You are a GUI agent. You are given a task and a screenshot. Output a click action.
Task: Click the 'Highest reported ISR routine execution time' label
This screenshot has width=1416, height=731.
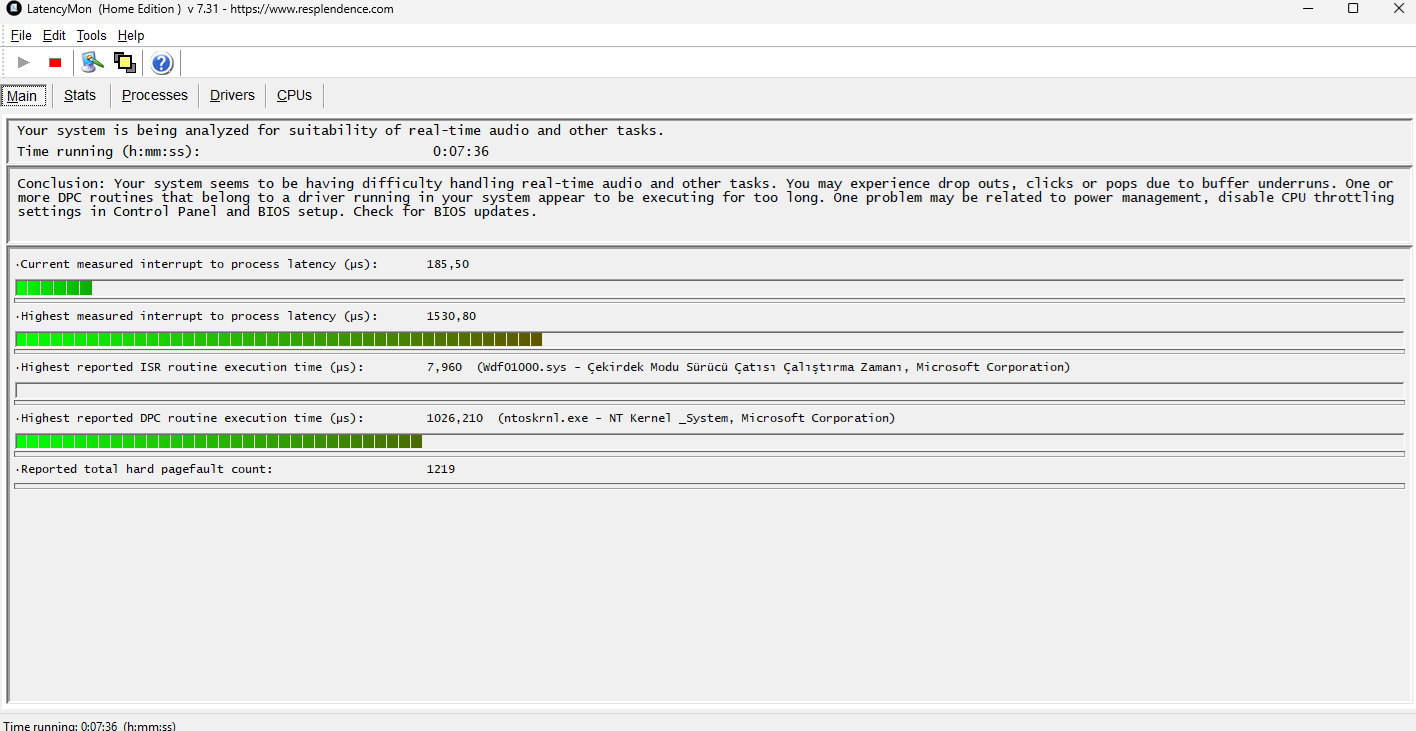pos(192,367)
